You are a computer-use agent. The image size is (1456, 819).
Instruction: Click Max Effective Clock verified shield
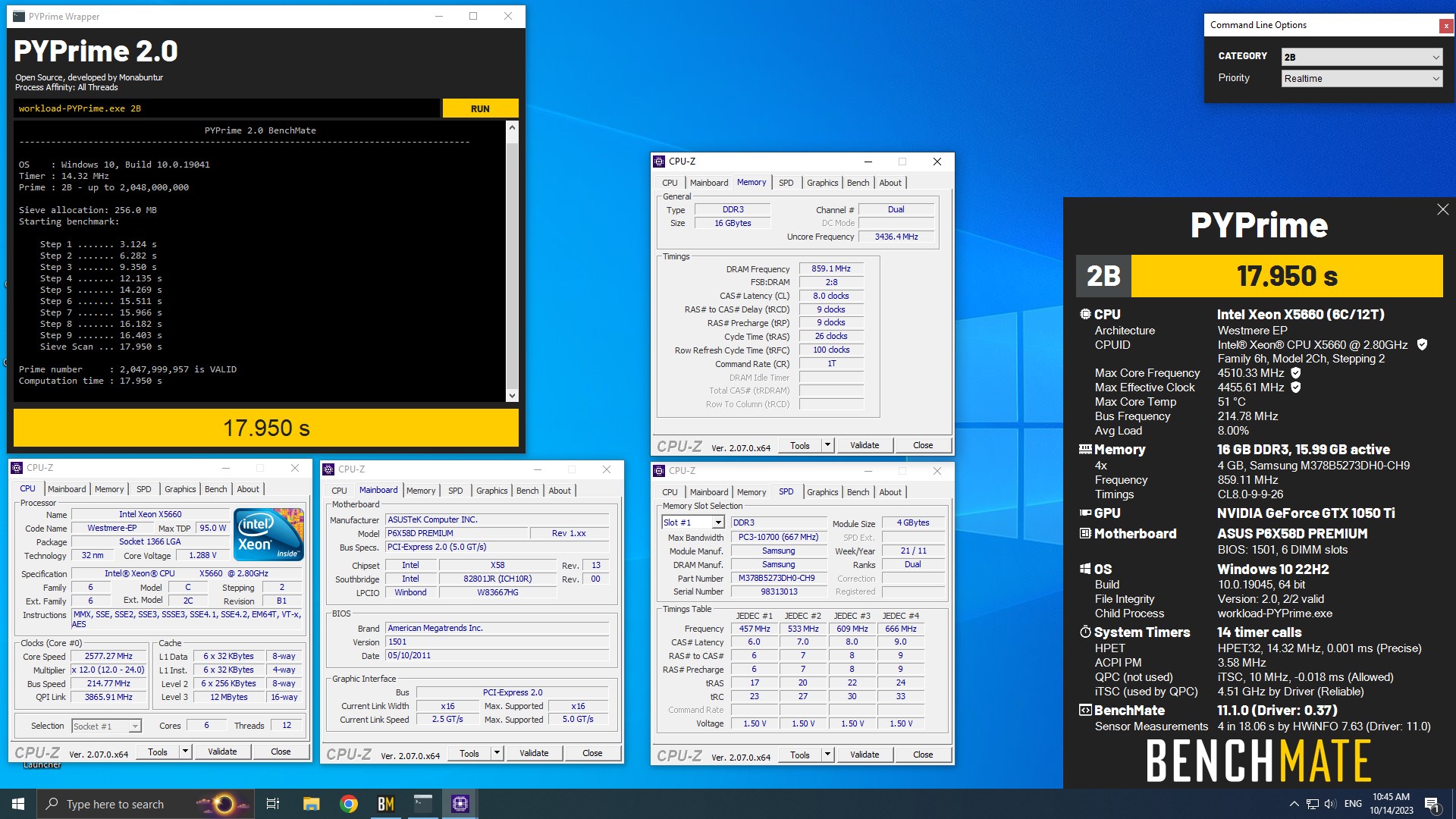pos(1296,387)
